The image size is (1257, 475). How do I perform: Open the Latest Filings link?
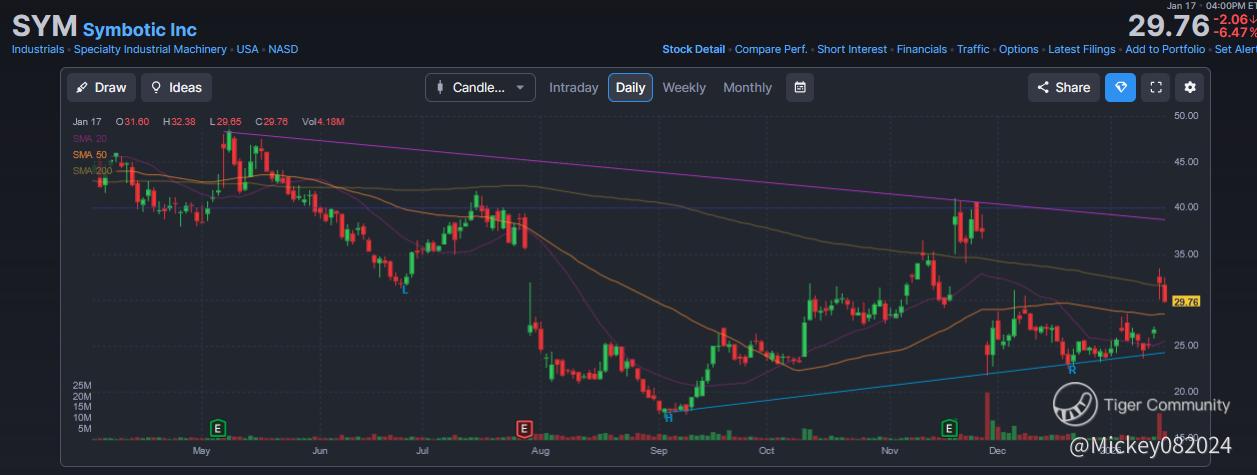click(1082, 49)
